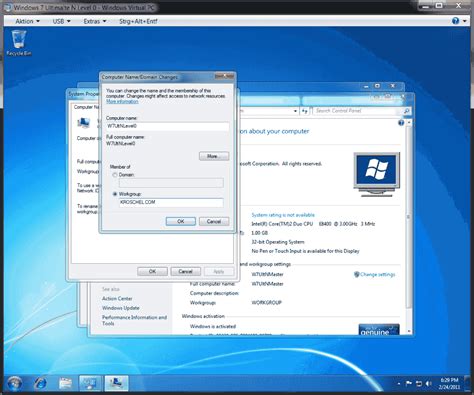474x395 pixels.
Task: Open the Recycle Bin desktop icon
Action: 19,43
